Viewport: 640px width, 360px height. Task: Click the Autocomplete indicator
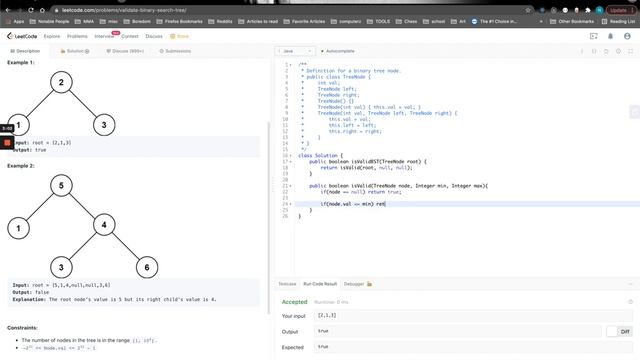[x=338, y=51]
